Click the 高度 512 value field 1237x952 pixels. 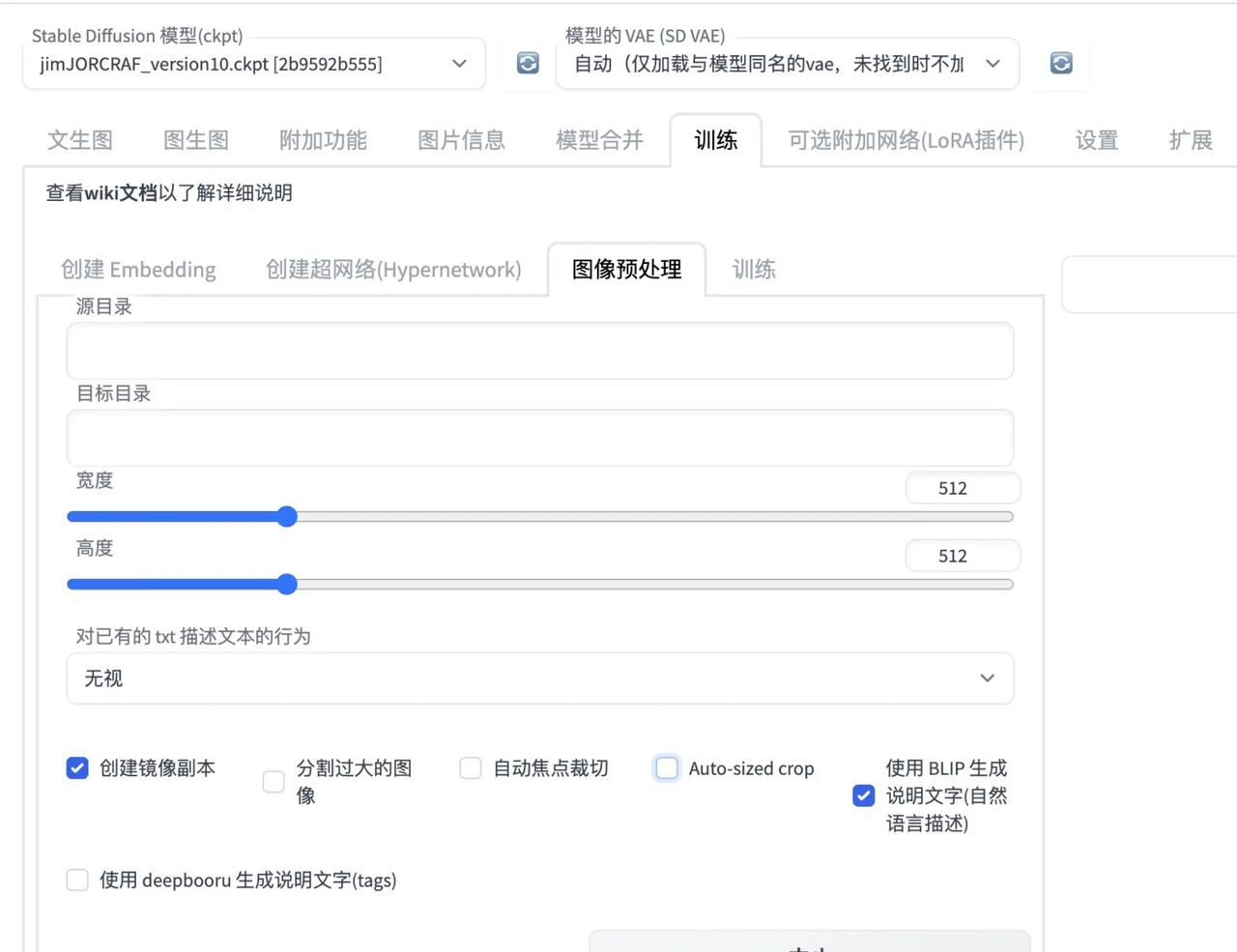962,555
